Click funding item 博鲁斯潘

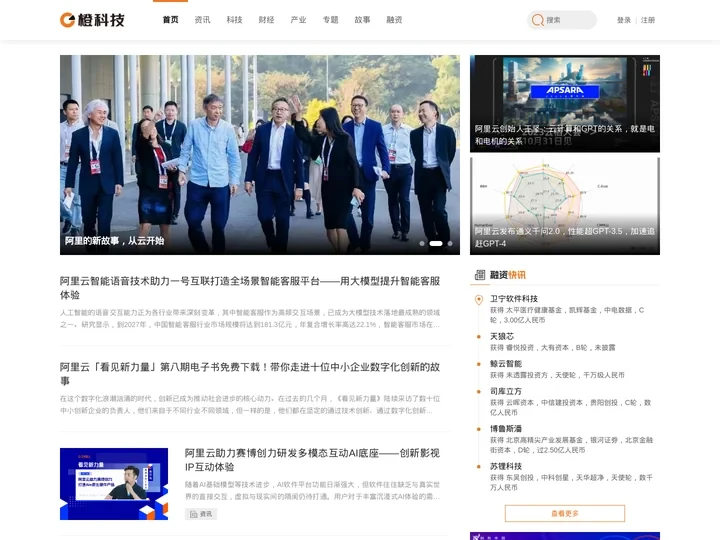(x=506, y=428)
